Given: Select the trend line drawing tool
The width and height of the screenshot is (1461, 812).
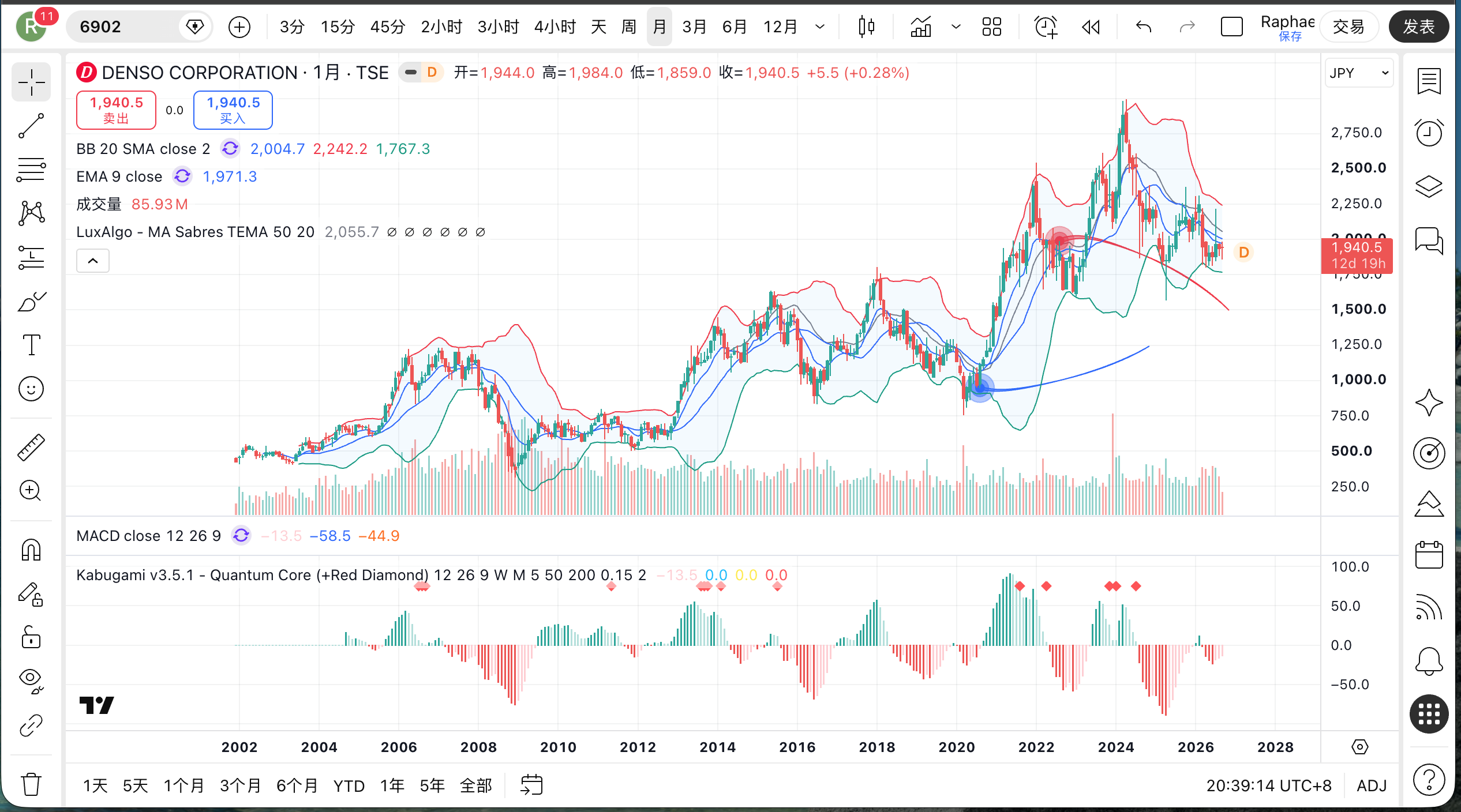Looking at the screenshot, I should [31, 126].
